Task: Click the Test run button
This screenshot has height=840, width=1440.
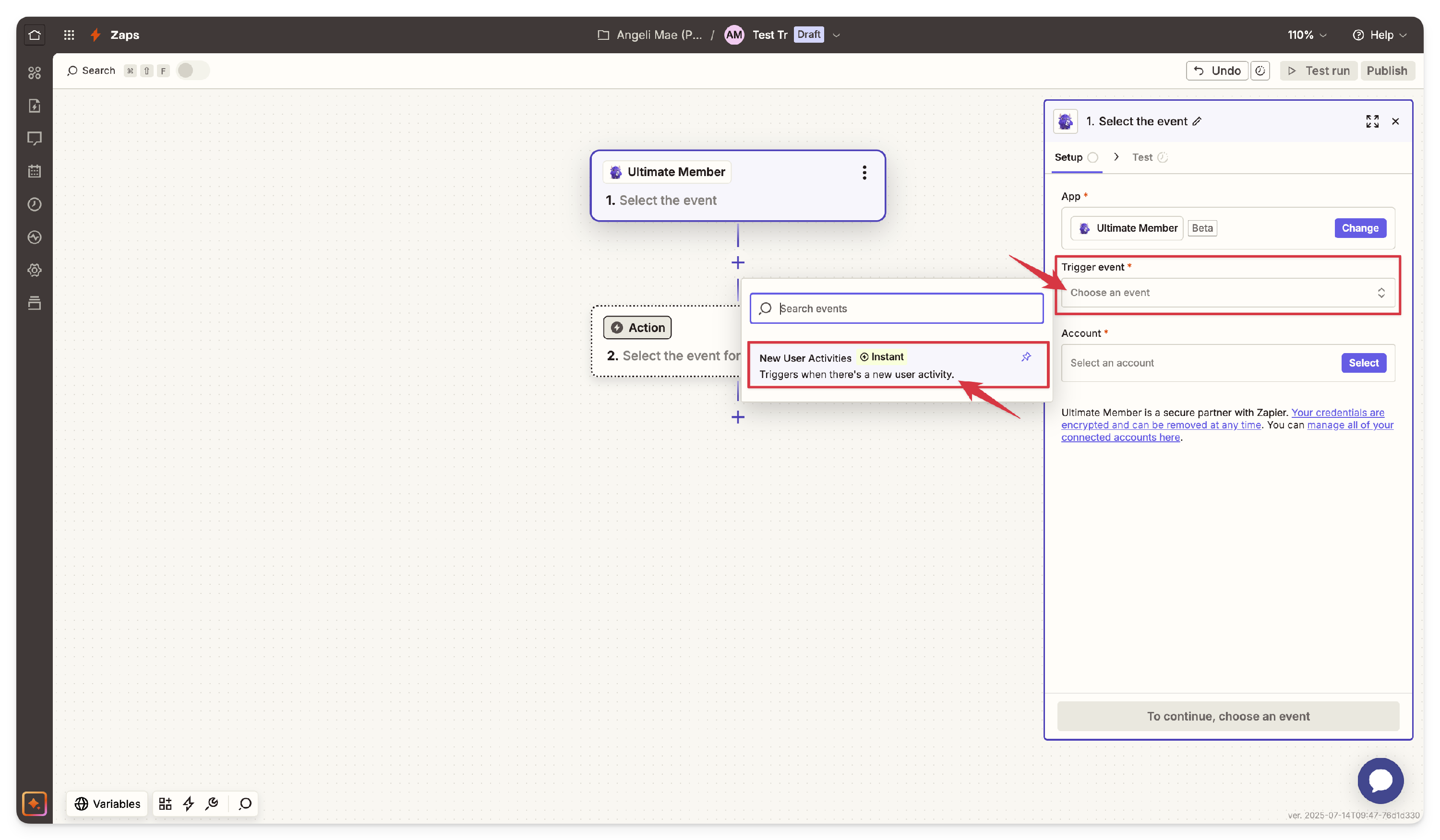Action: click(x=1318, y=71)
